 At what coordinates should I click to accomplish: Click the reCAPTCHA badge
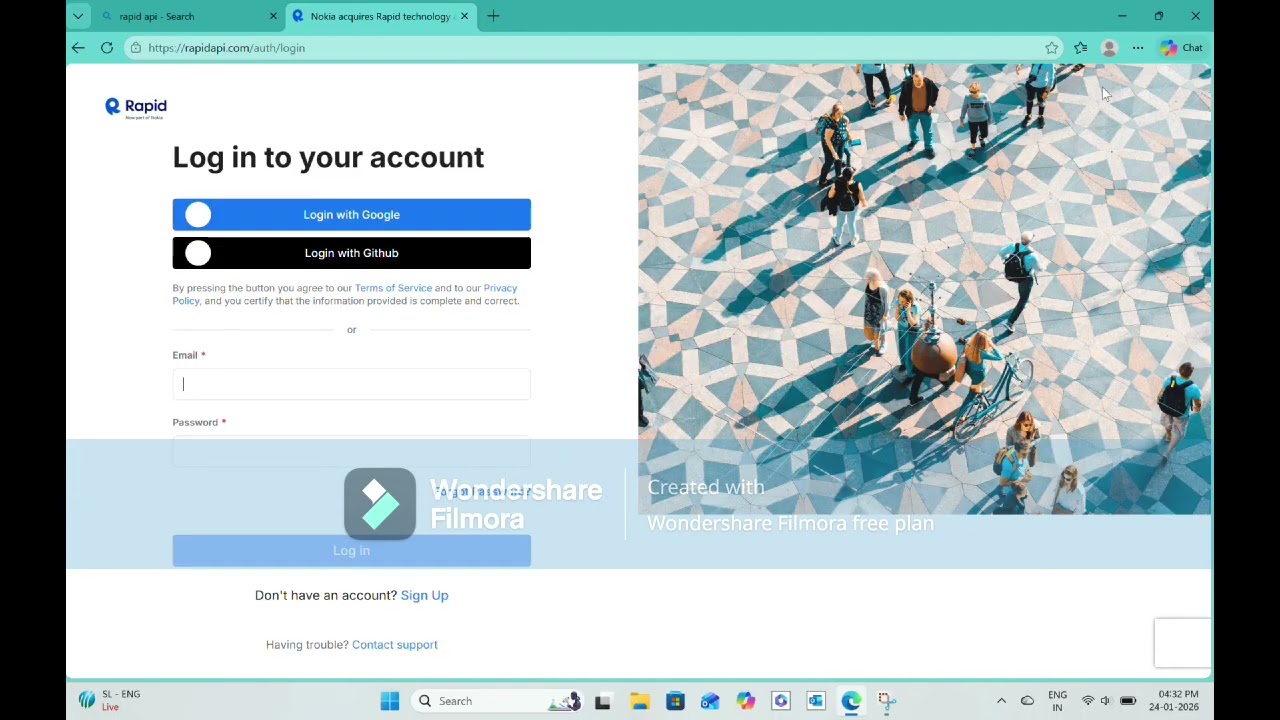pos(1182,643)
